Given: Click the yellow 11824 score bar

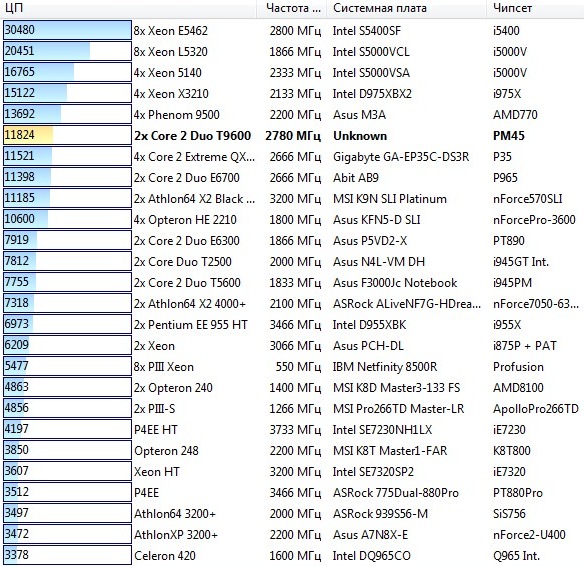Looking at the screenshot, I should (67, 135).
